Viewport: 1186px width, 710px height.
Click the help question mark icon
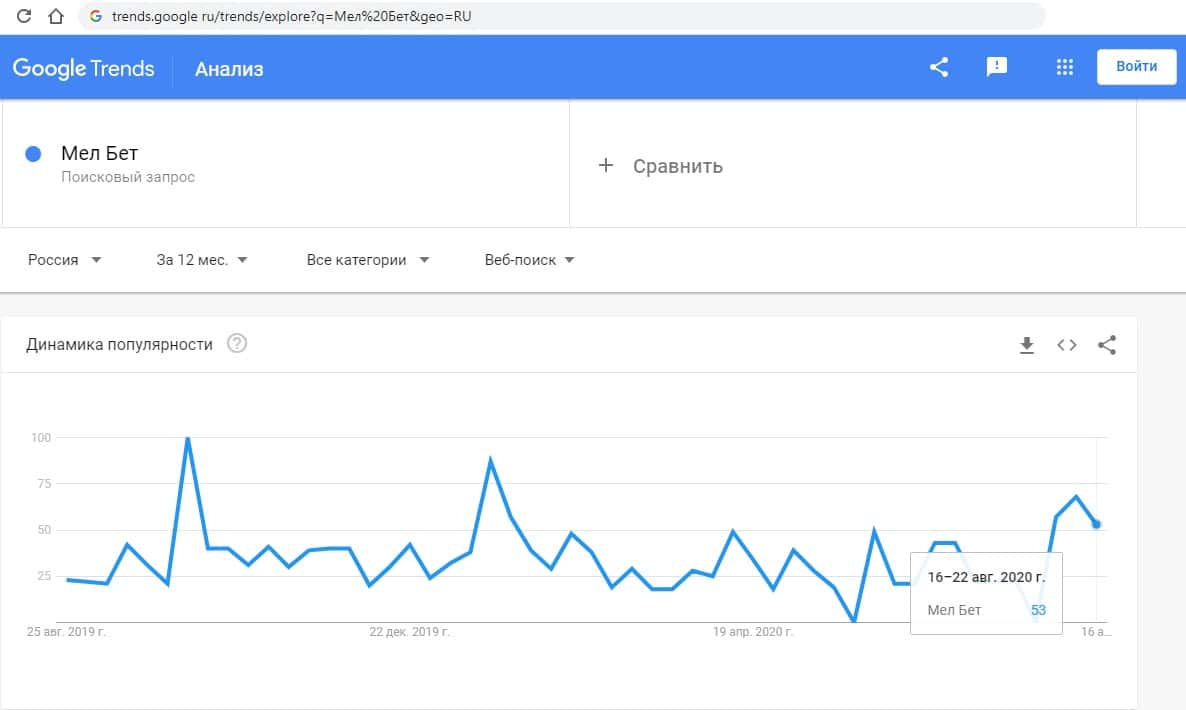point(237,344)
